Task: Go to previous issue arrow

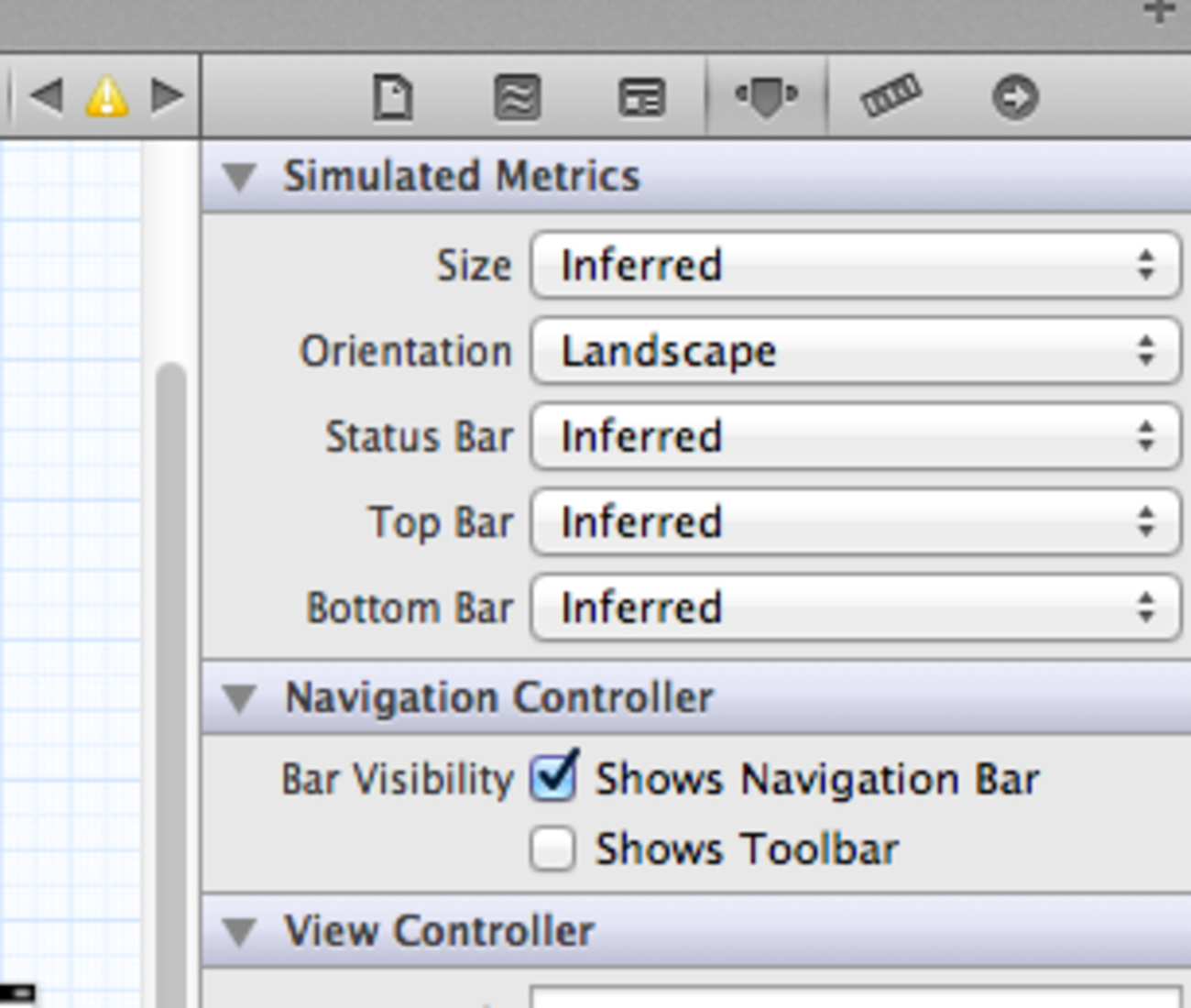Action: [x=46, y=95]
